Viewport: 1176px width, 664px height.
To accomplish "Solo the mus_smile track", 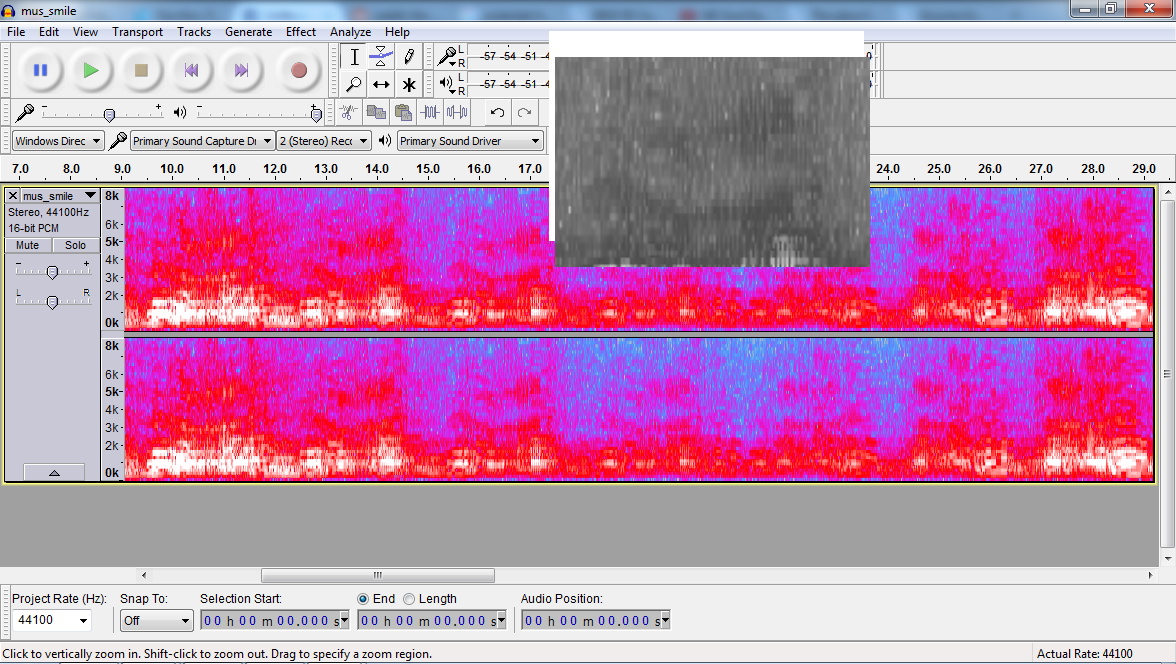I will [x=75, y=245].
